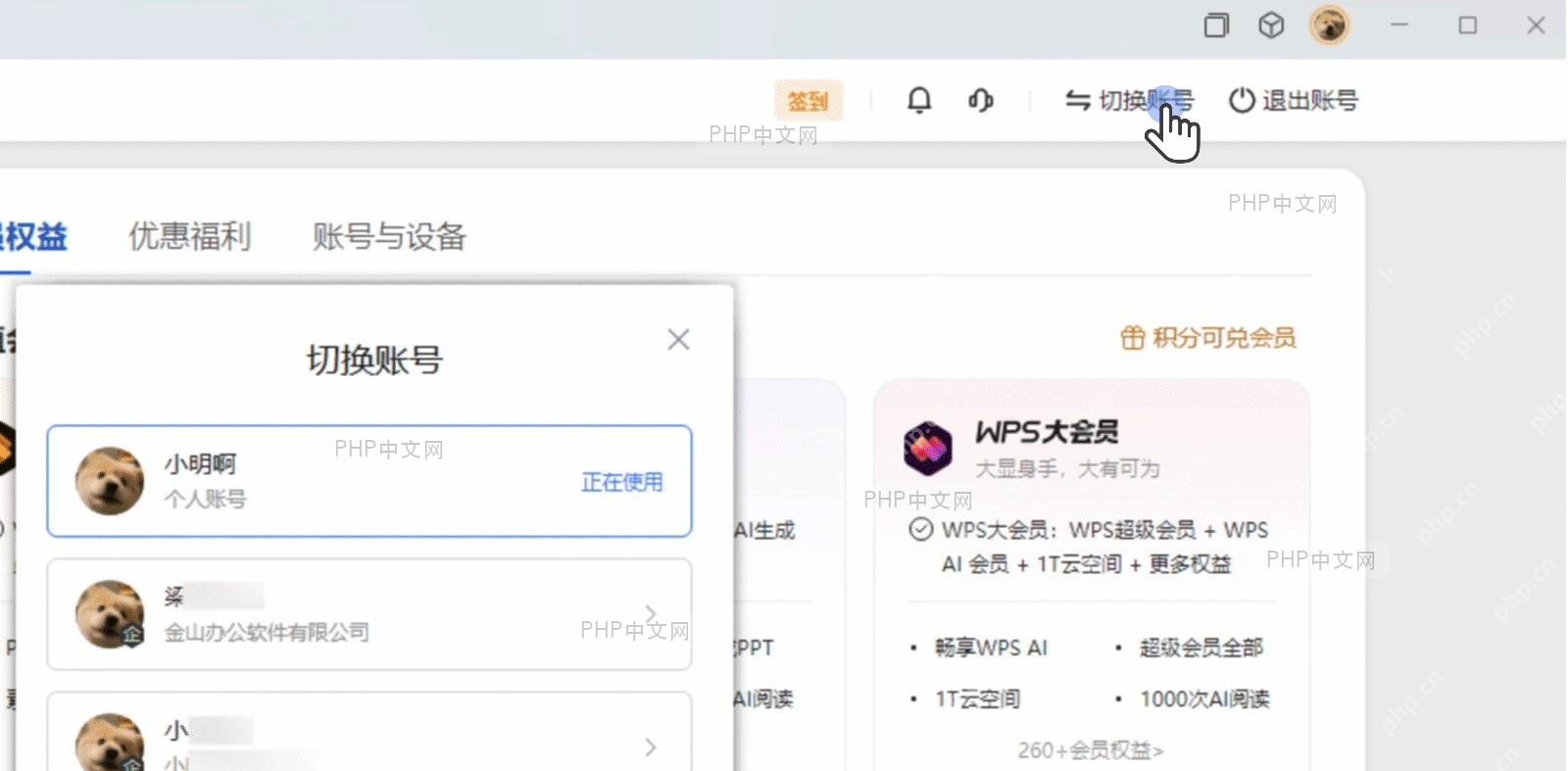The height and width of the screenshot is (771, 1568).
Task: Minimize the window
Action: (1399, 24)
